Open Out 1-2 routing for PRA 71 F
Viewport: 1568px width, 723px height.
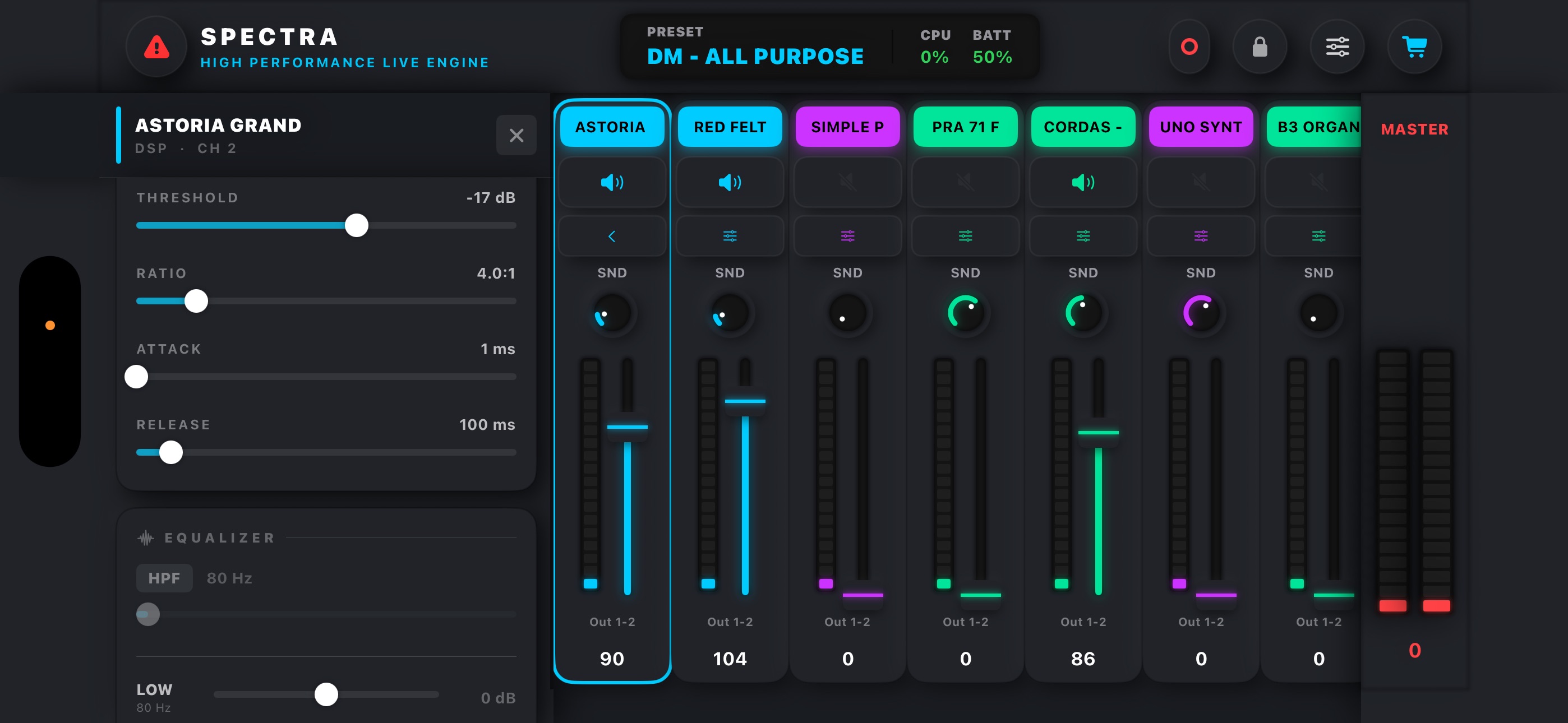pos(965,622)
